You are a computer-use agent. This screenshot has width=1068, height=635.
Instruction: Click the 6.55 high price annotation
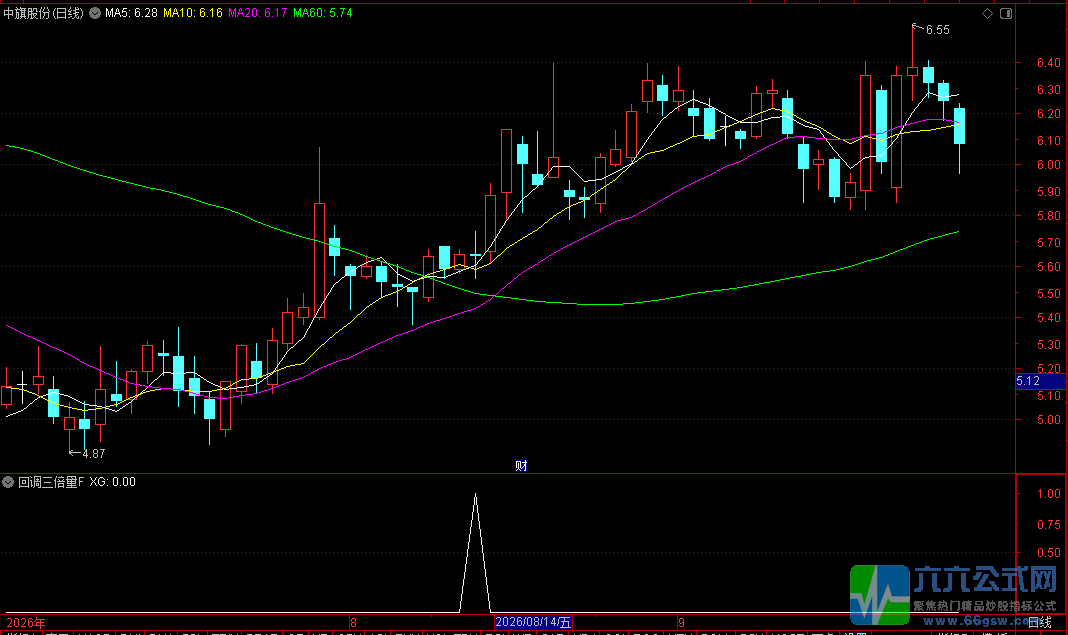[x=937, y=30]
